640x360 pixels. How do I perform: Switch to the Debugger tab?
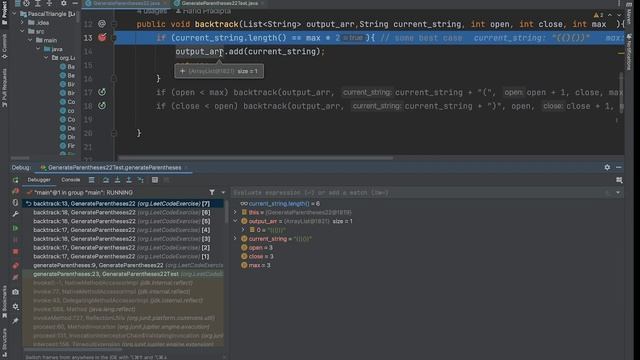point(39,180)
